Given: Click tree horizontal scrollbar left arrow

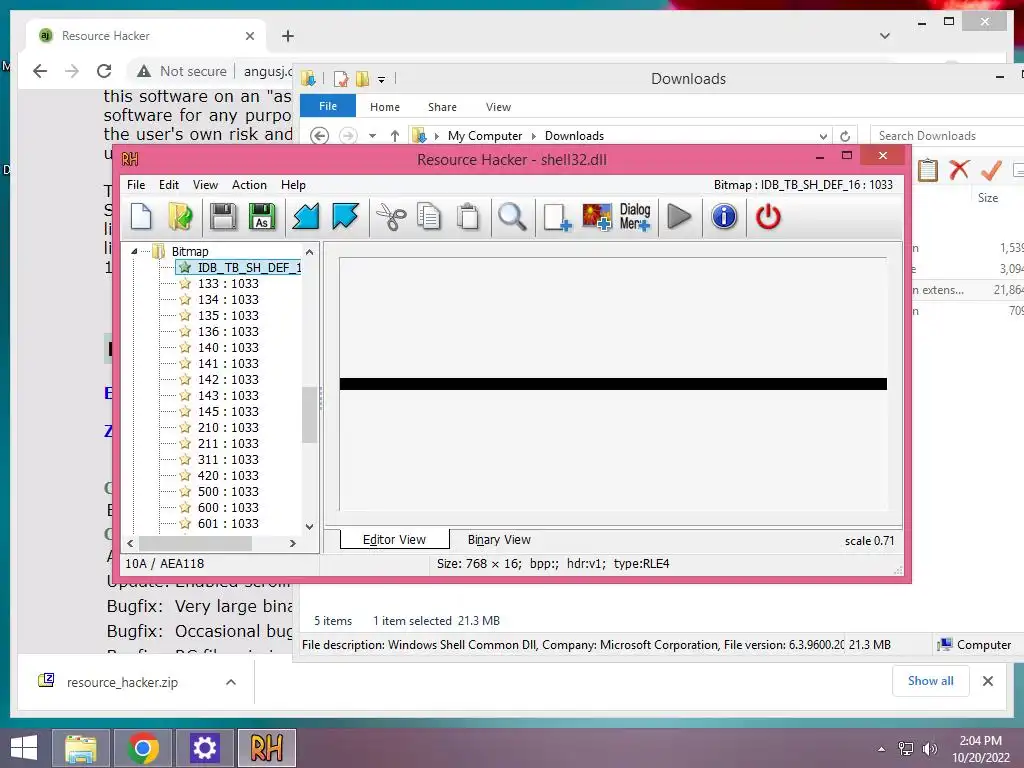Looking at the screenshot, I should [x=131, y=543].
